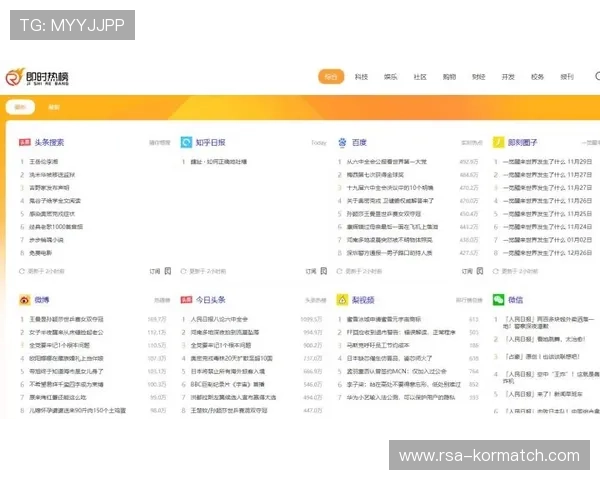The height and width of the screenshot is (480, 600).
Task: Open the only item in 知乎日报 list
Action: (x=219, y=162)
